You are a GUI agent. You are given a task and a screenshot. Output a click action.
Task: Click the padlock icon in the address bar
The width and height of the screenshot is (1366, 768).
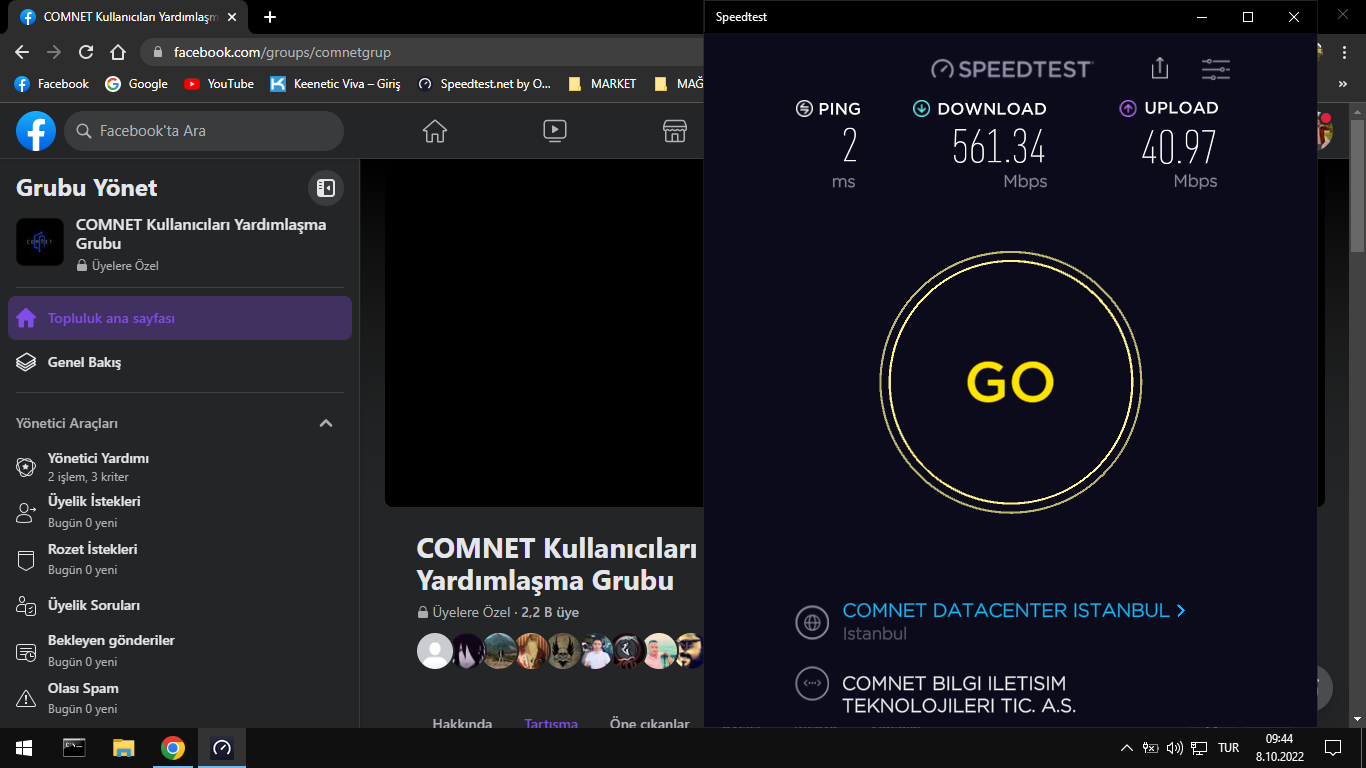pos(157,52)
